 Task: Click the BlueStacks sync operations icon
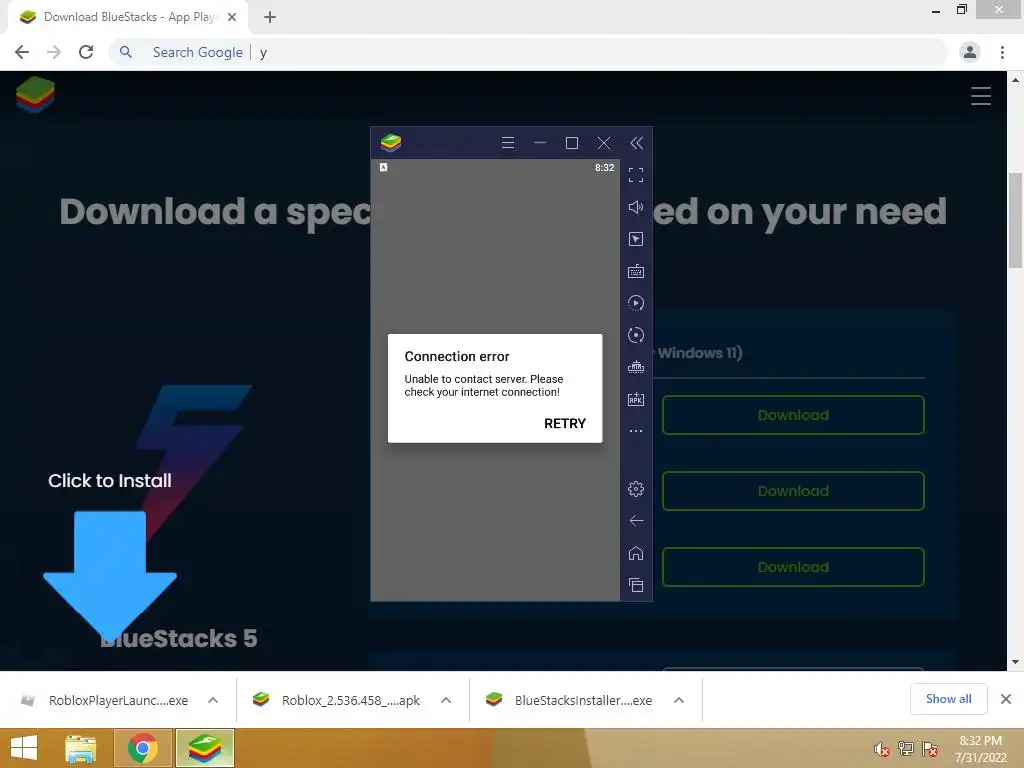tap(636, 335)
